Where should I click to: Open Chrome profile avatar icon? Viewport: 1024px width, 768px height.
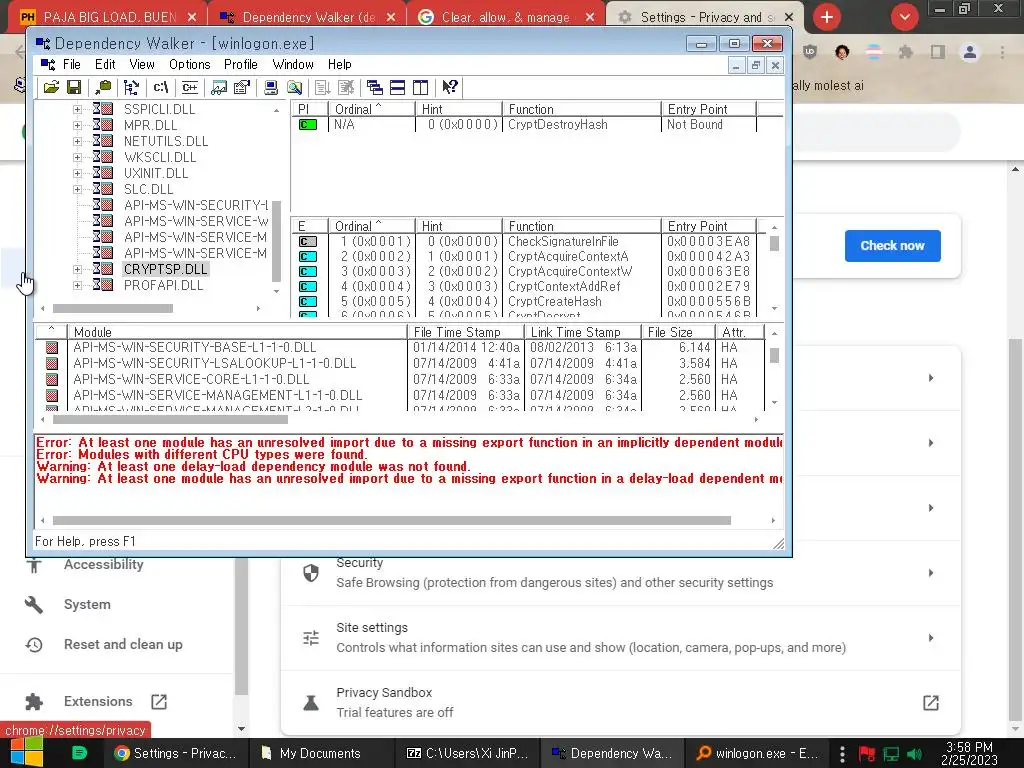[x=970, y=52]
